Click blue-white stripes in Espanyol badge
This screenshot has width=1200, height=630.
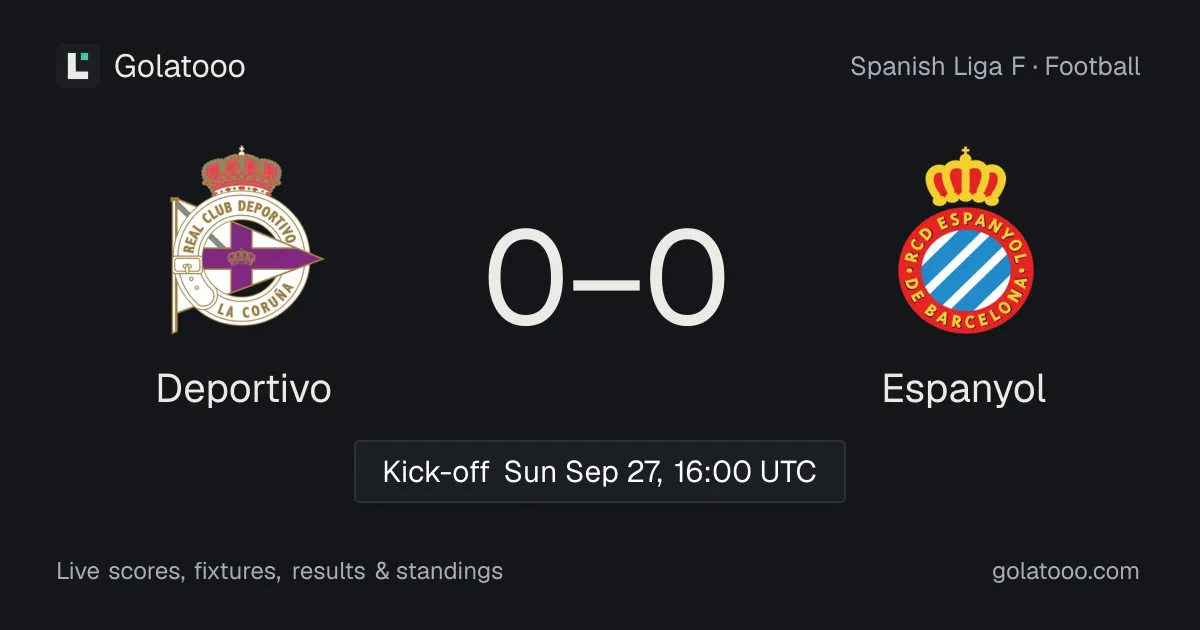[x=965, y=268]
